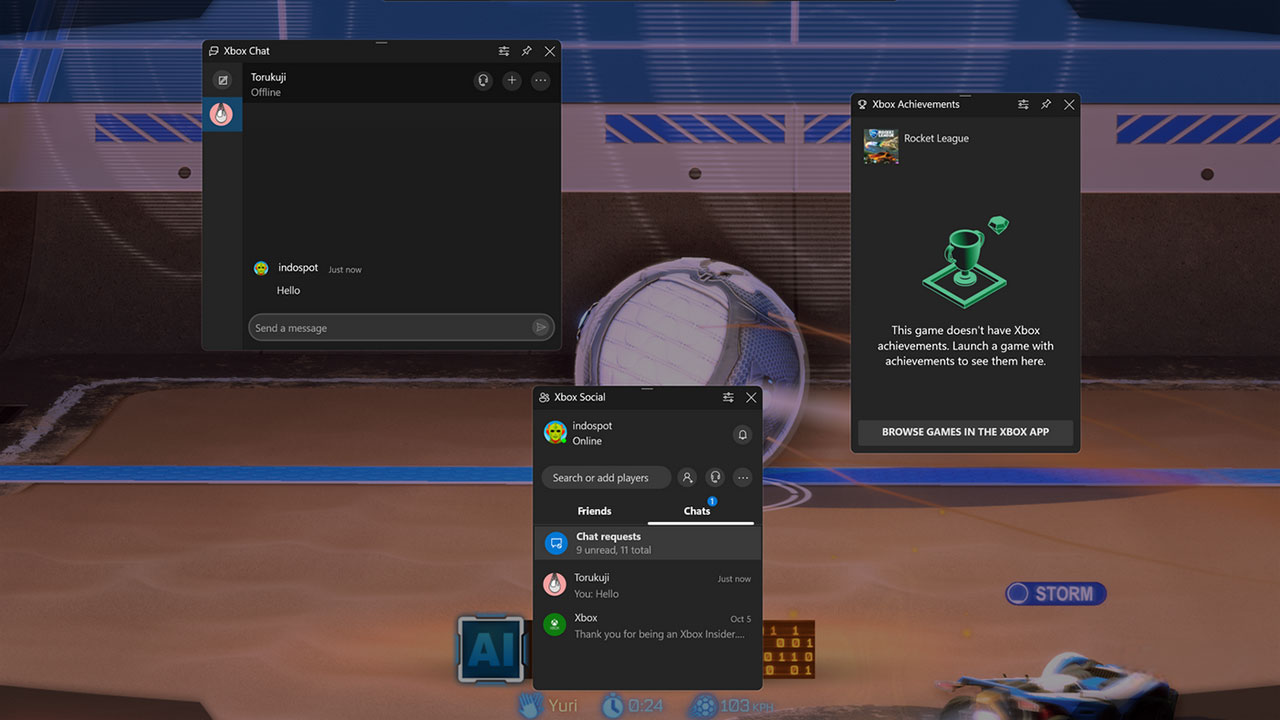Open Xbox Achievements widget options icon

(1023, 104)
